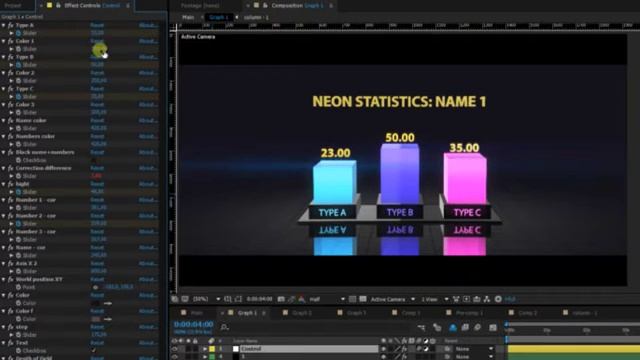The width and height of the screenshot is (640, 360).
Task: Open the Color effect color swatch
Action: [96, 303]
